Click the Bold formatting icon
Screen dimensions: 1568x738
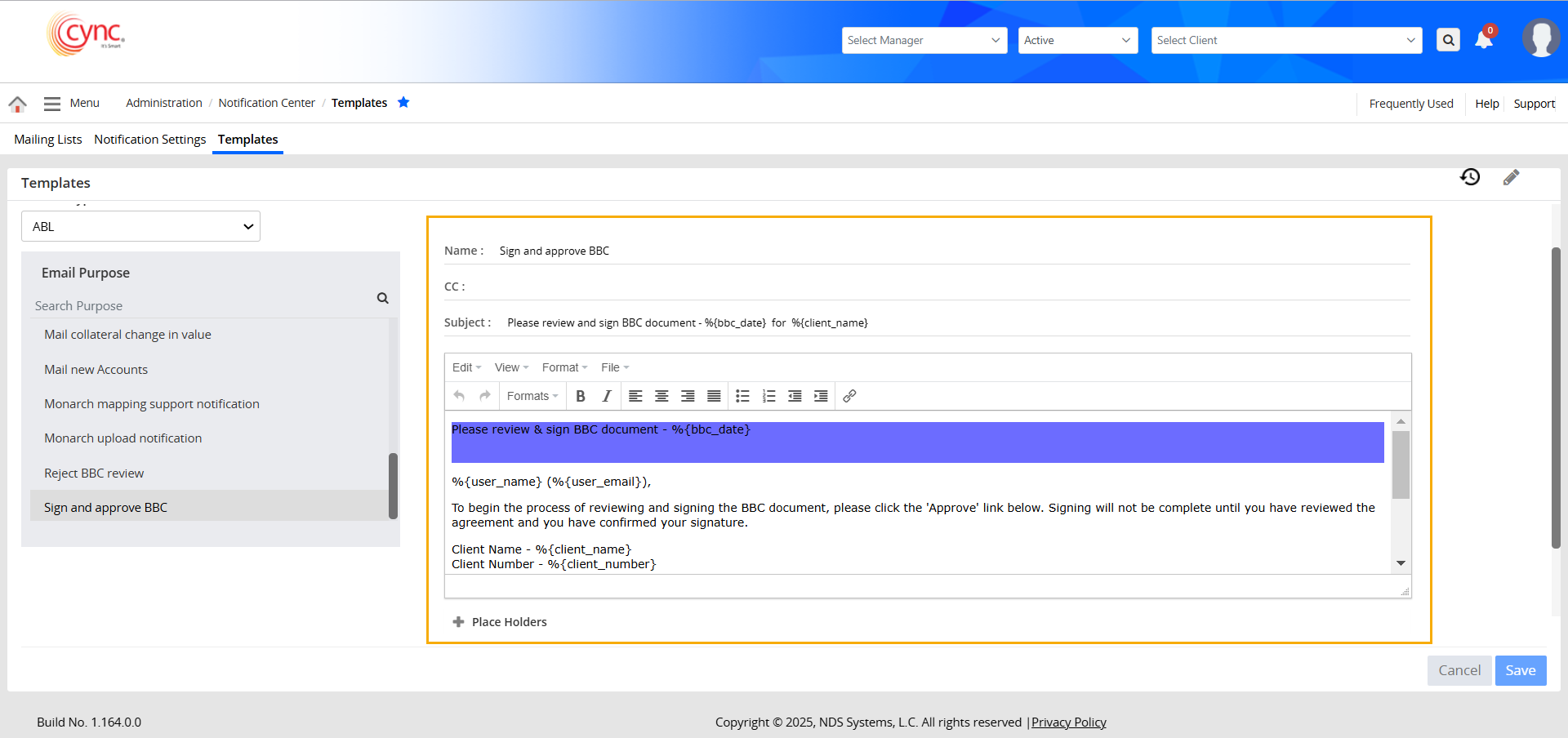click(x=581, y=396)
